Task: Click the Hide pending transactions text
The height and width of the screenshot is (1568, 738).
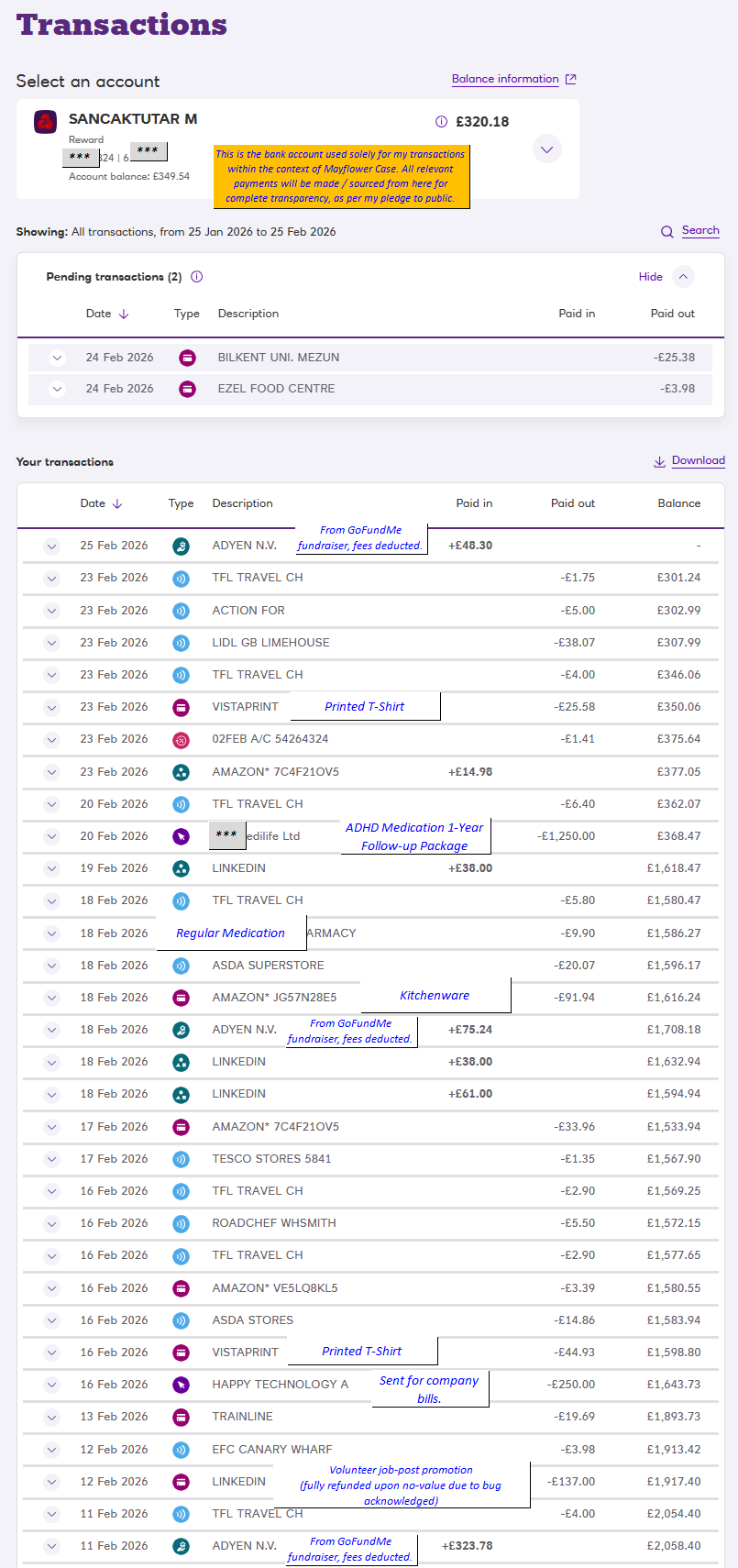Action: point(650,277)
